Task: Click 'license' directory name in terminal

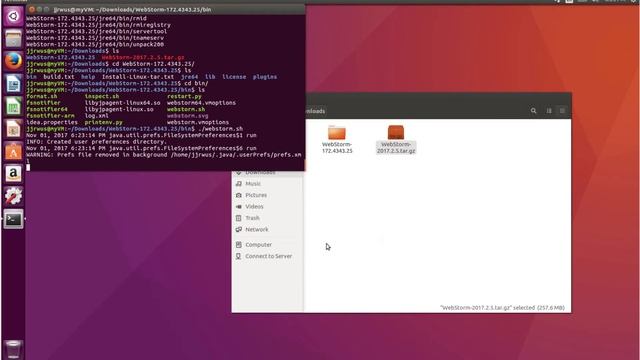Action: [234, 77]
